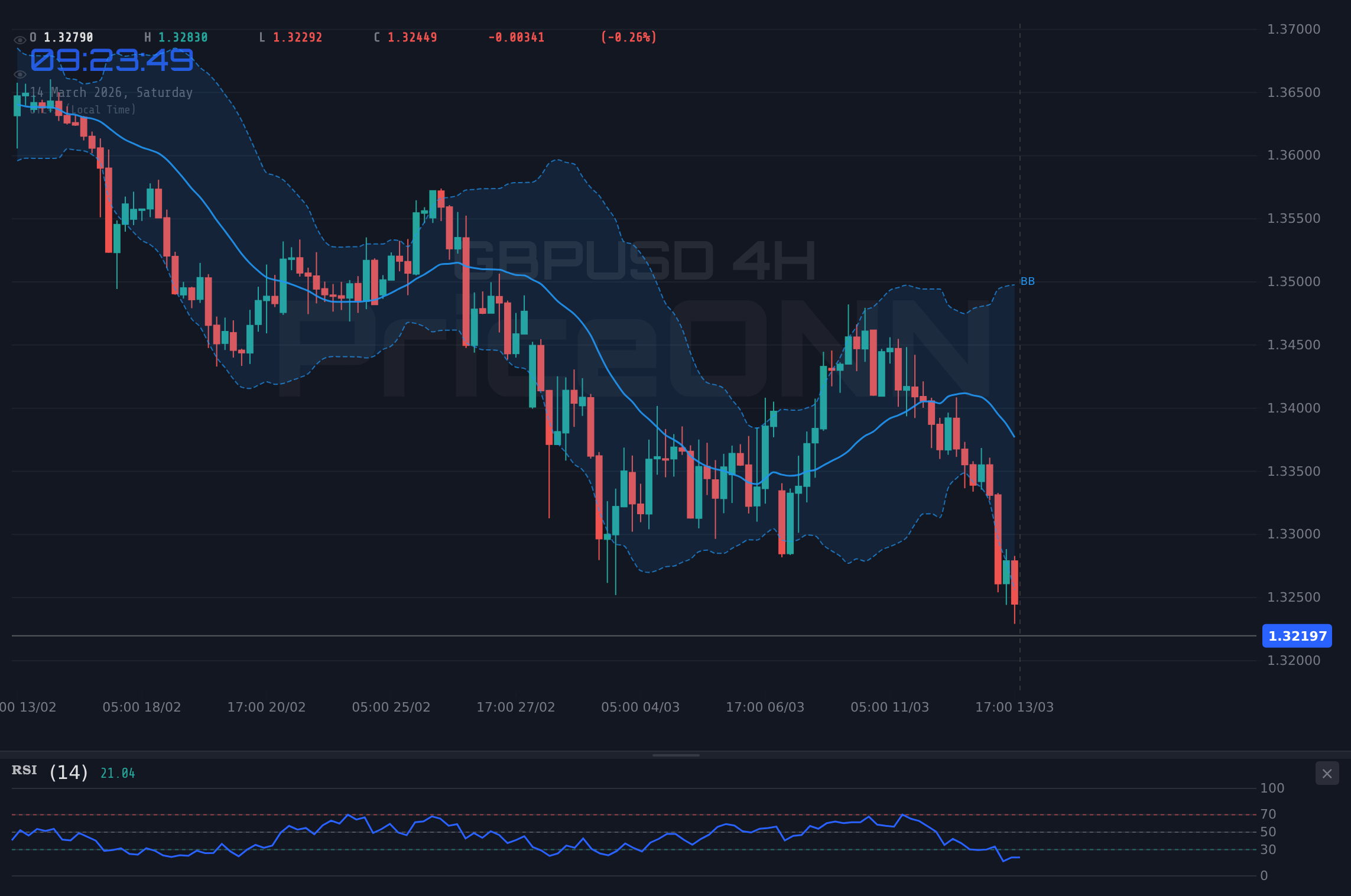The height and width of the screenshot is (896, 1351).
Task: Click price axis label 1.34500
Action: pos(1294,345)
